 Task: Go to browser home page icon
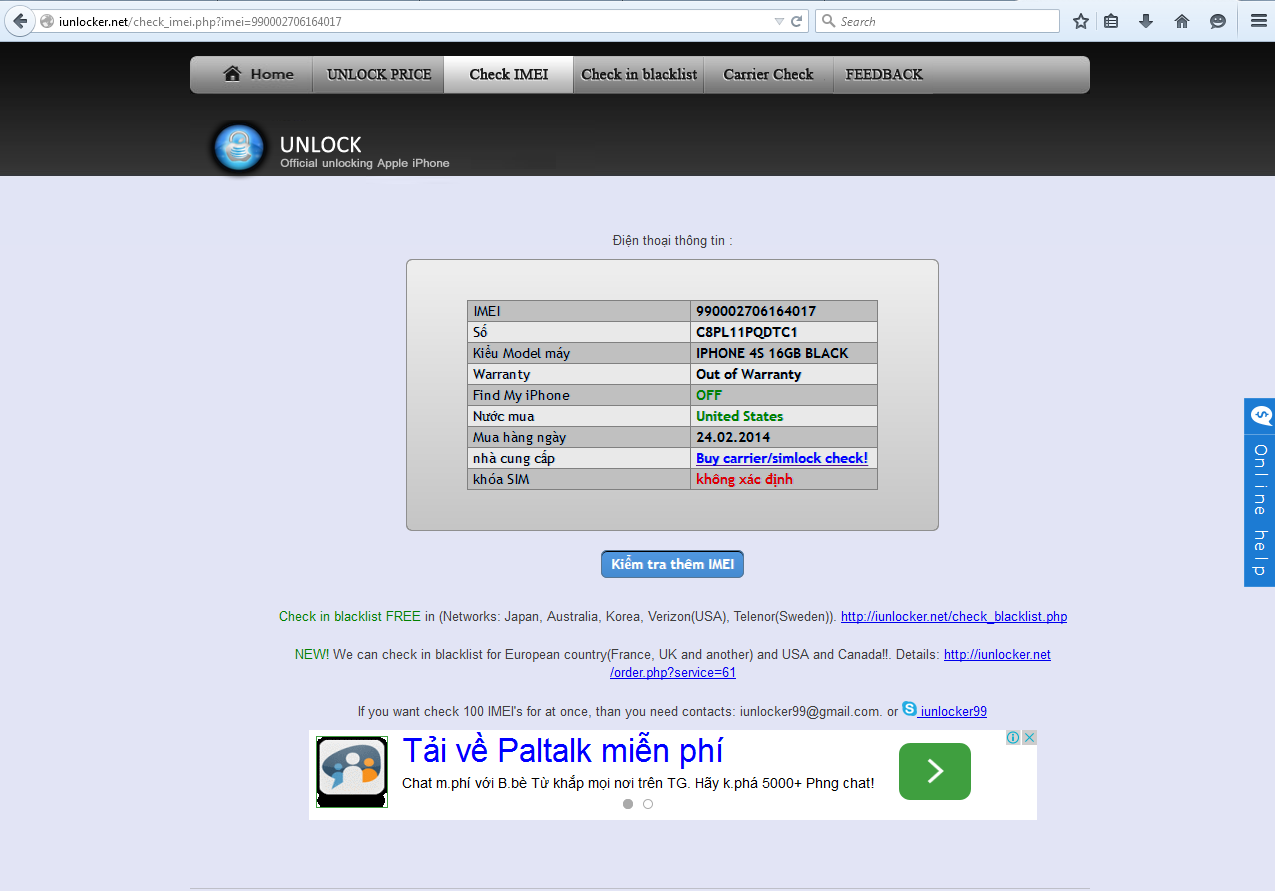tap(1182, 21)
